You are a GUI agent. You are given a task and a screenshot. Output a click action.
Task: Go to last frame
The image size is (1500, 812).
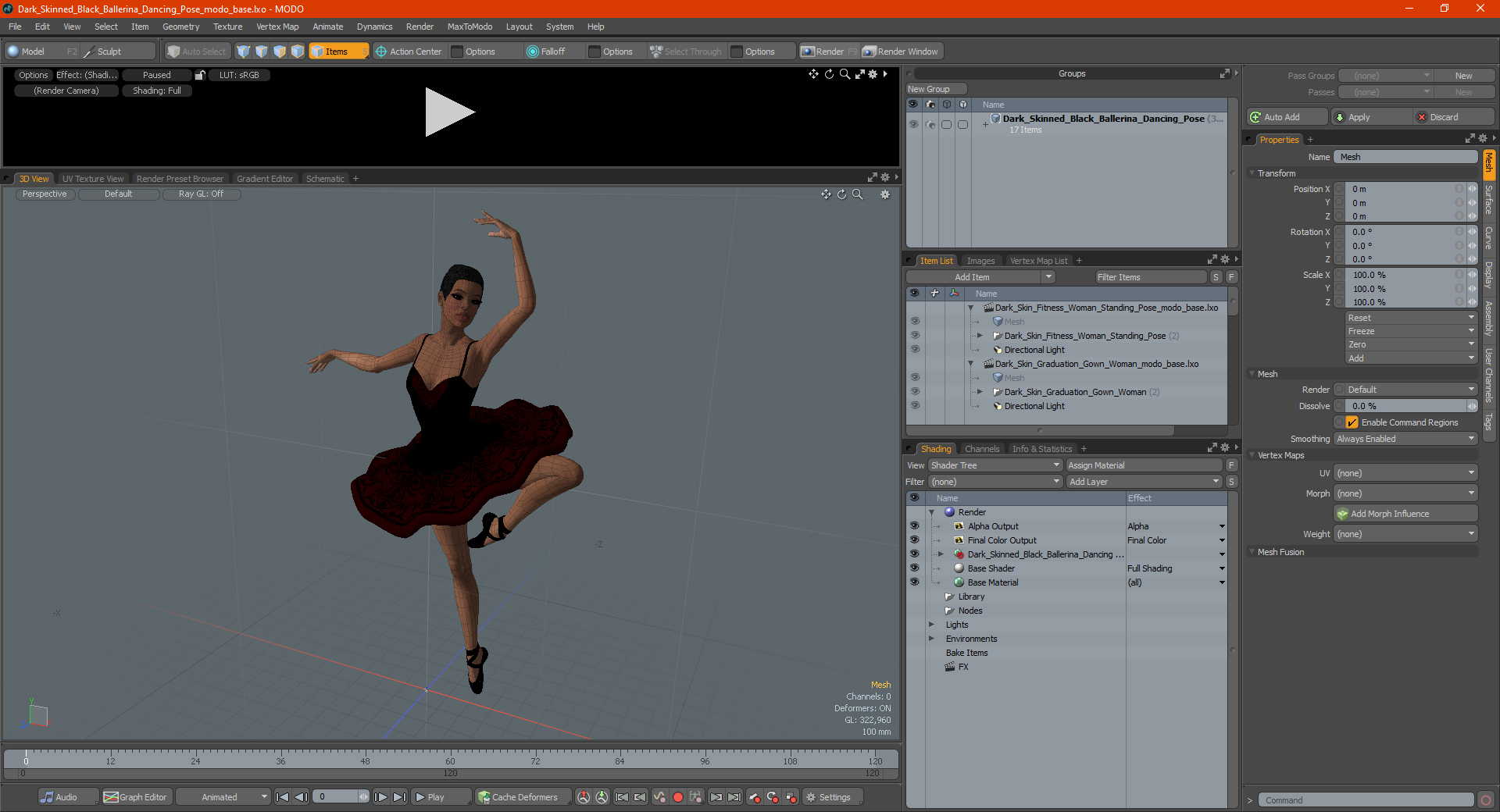point(399,797)
